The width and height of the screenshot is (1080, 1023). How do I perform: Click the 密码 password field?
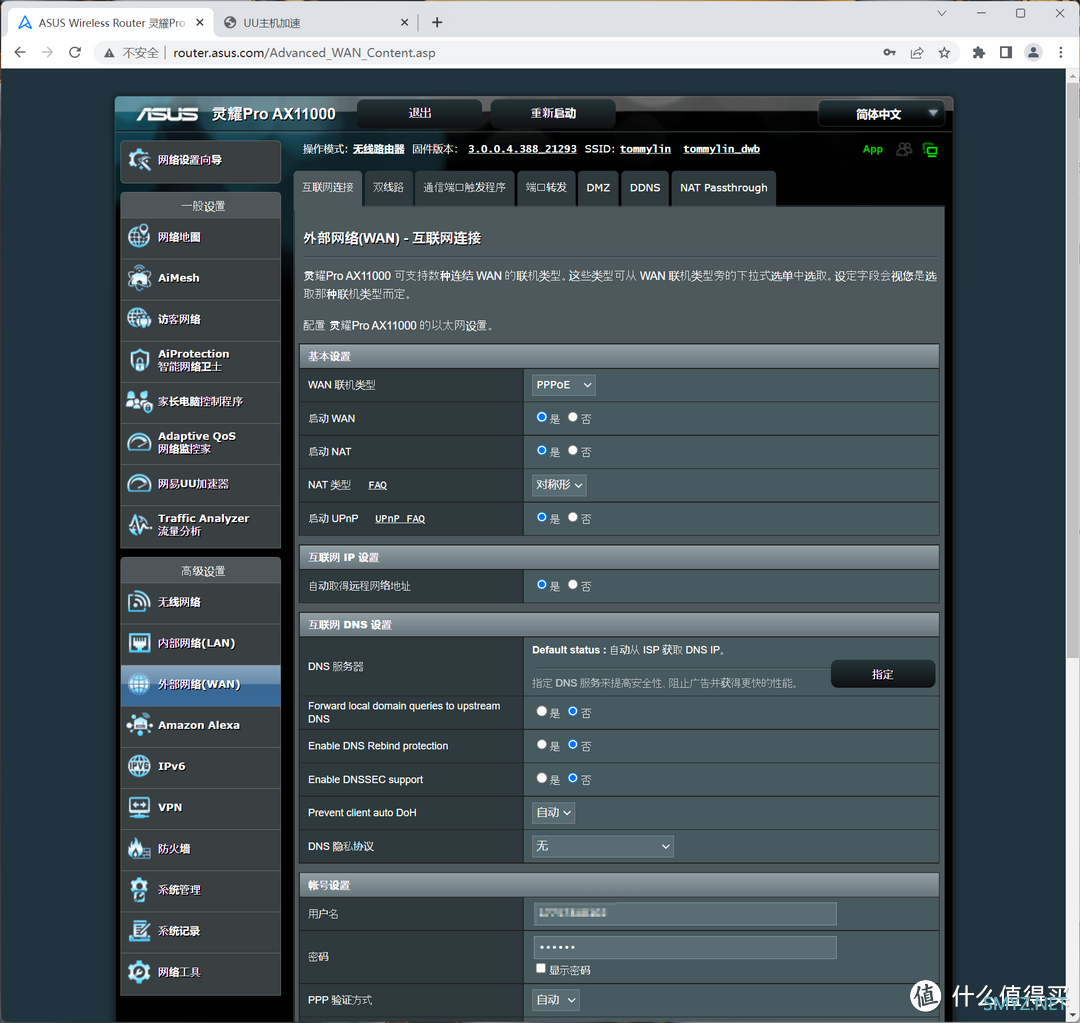pos(685,947)
